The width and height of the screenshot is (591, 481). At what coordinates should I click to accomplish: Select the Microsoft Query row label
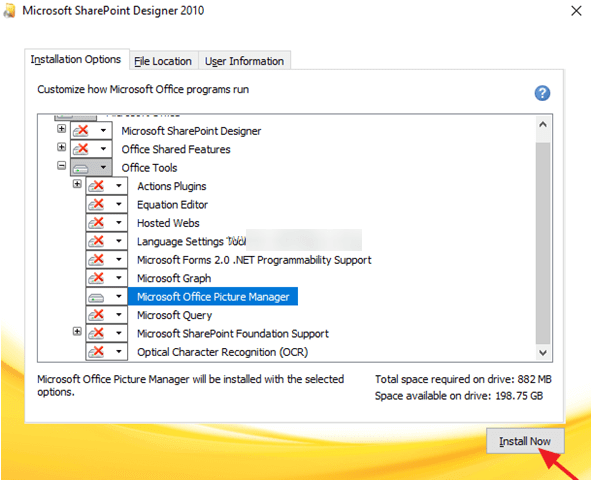point(175,315)
